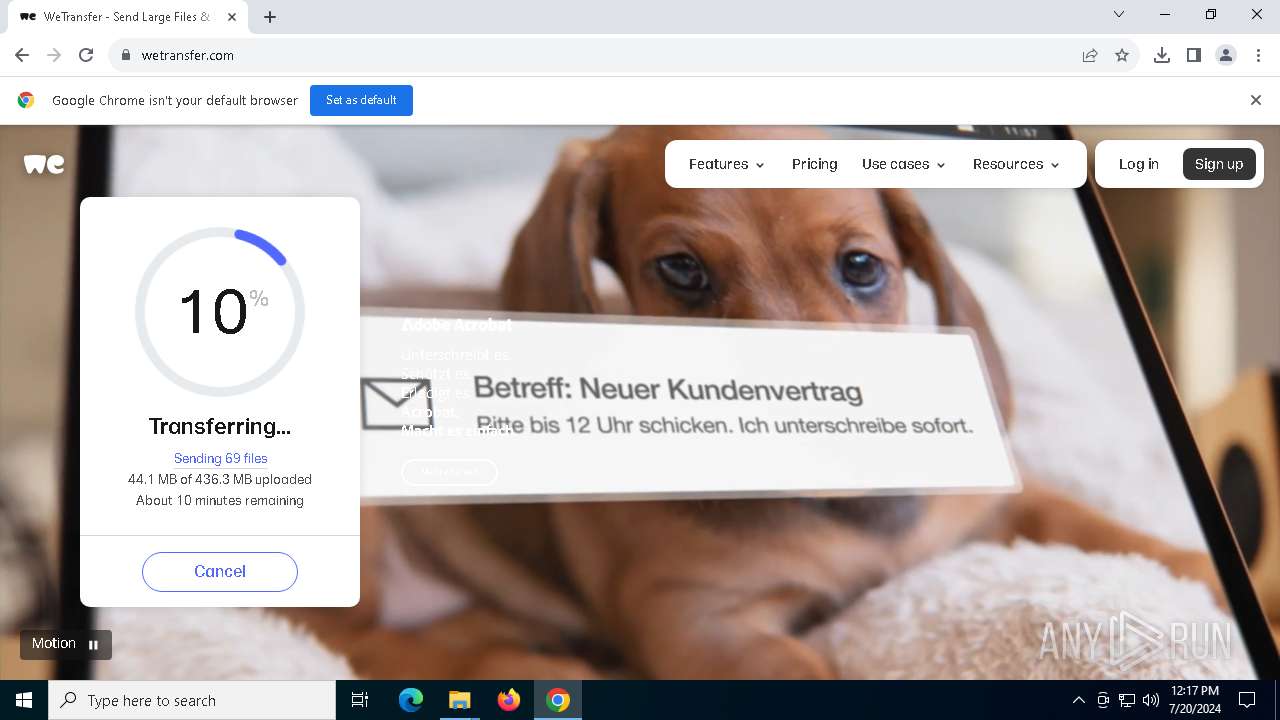Select the WeTransfer browser tab
Viewport: 1280px width, 720px height.
click(x=127, y=17)
